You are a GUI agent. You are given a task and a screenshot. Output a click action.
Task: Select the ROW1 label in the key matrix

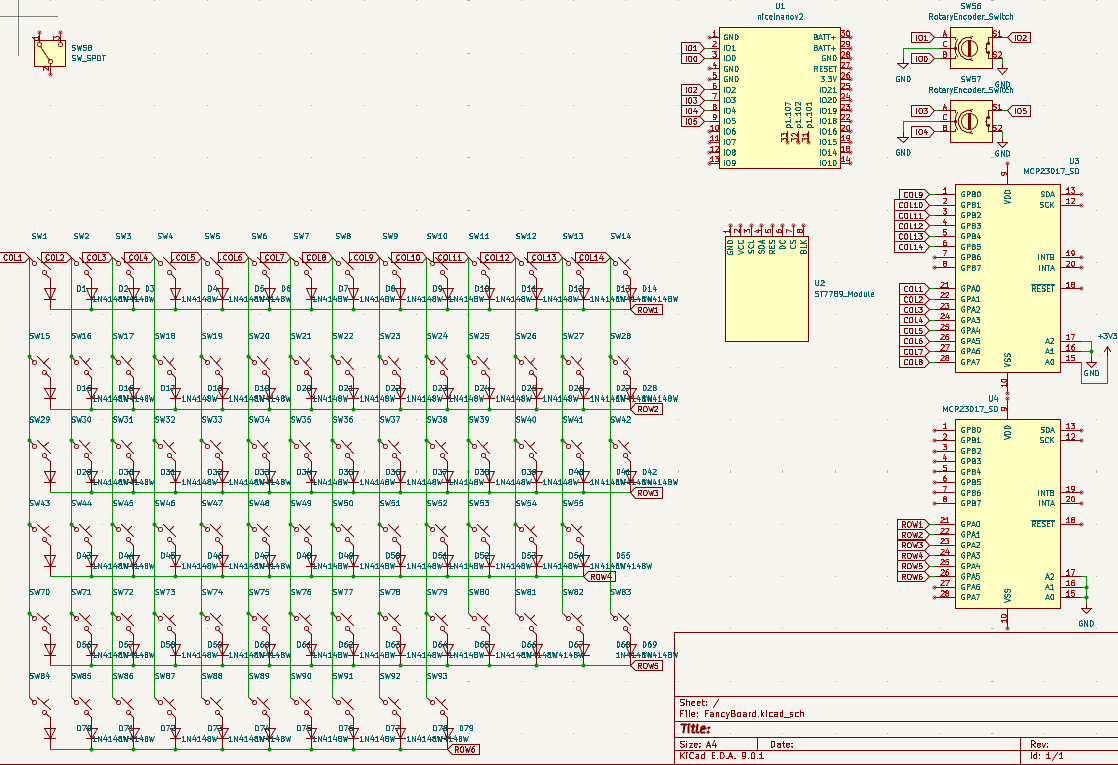pos(646,310)
